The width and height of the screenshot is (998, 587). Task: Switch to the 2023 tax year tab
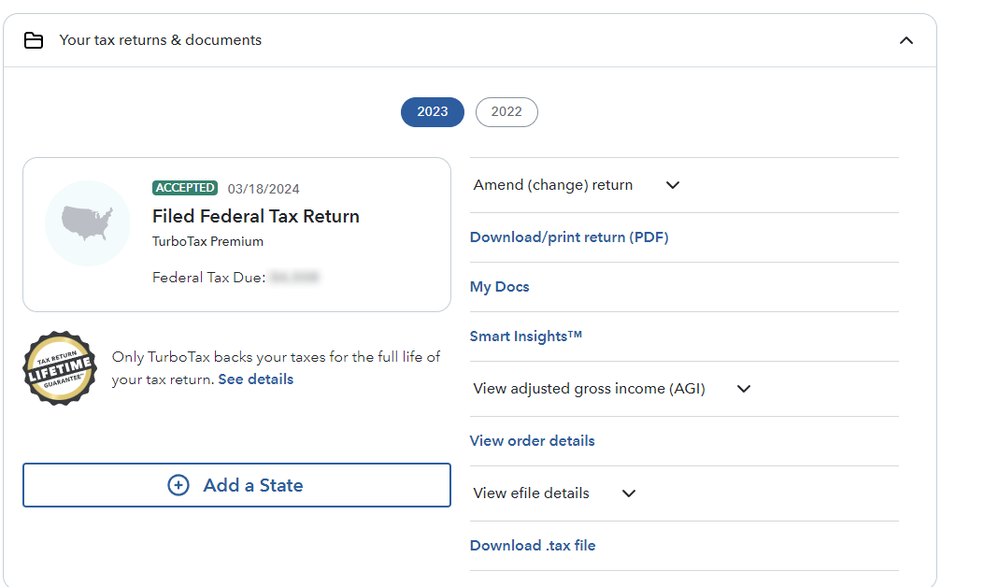point(432,112)
